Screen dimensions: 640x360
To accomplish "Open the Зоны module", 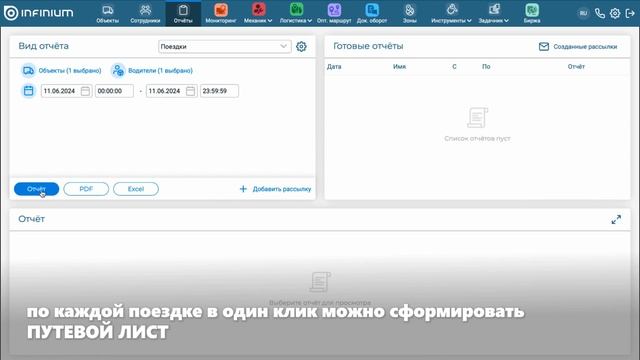I will (x=409, y=13).
